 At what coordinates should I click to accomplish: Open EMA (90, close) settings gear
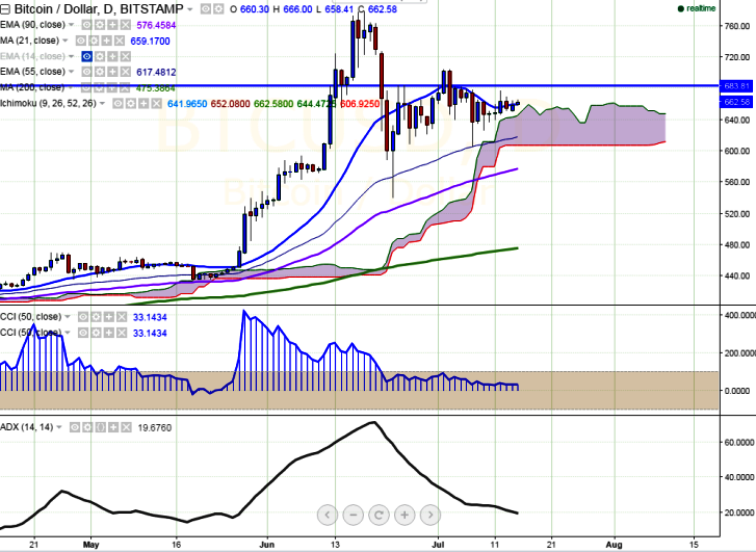pos(99,25)
